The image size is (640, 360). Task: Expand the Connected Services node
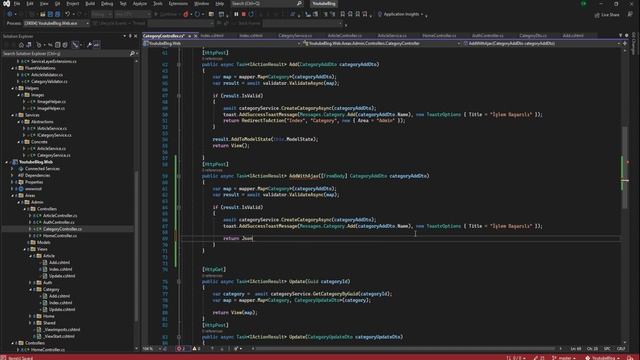[x=12, y=169]
